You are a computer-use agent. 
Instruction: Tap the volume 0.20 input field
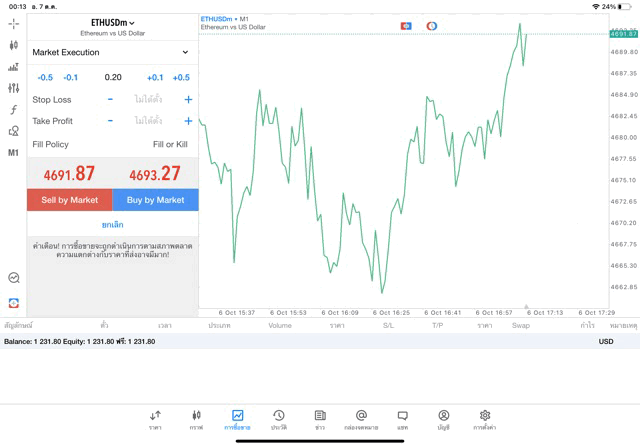click(113, 77)
